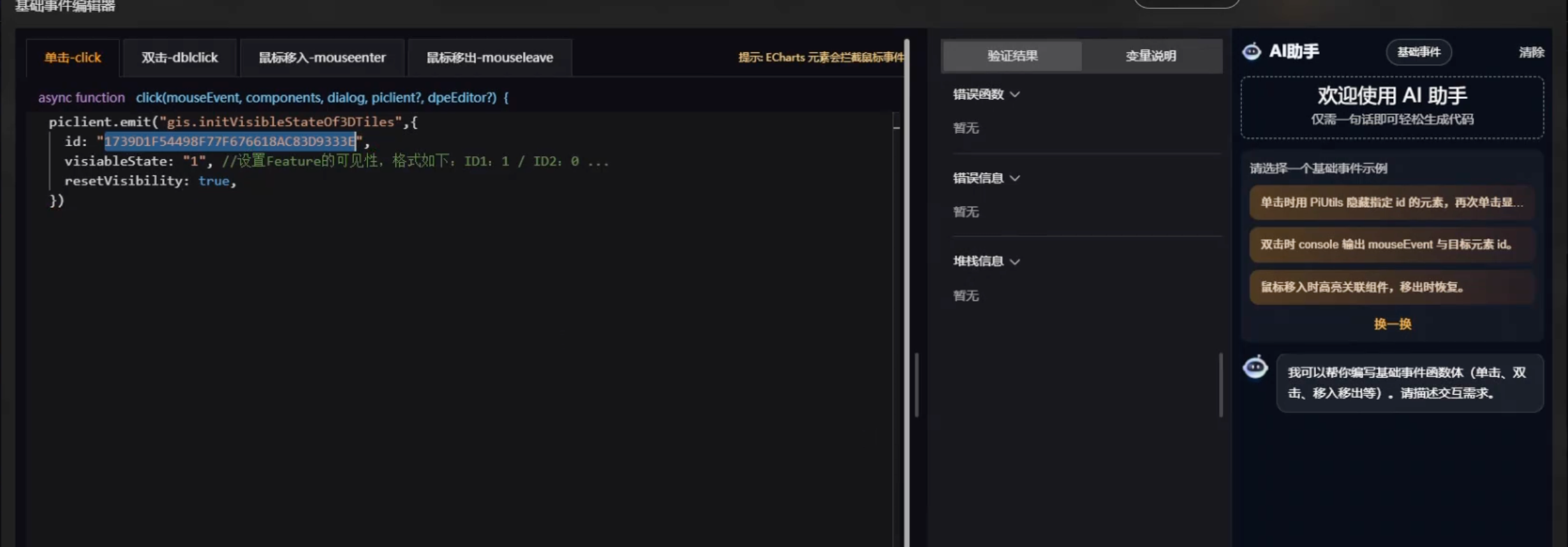Click the robot avatar beside chat message
1568x547 pixels.
pos(1255,367)
